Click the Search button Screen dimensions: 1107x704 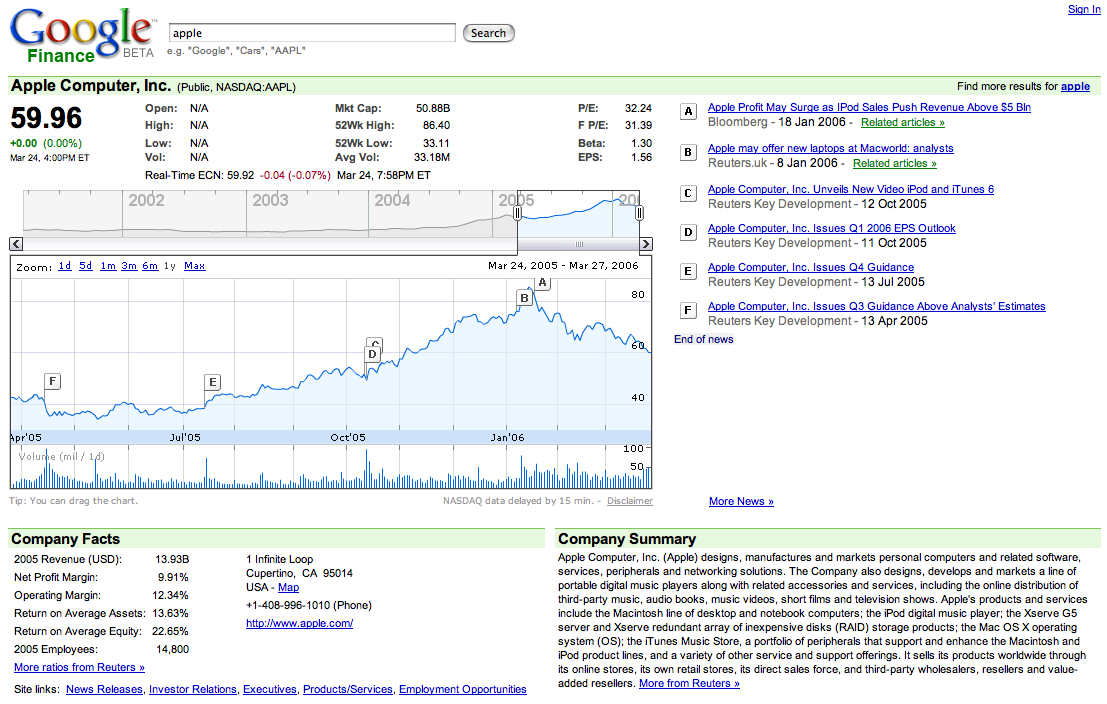click(x=489, y=33)
